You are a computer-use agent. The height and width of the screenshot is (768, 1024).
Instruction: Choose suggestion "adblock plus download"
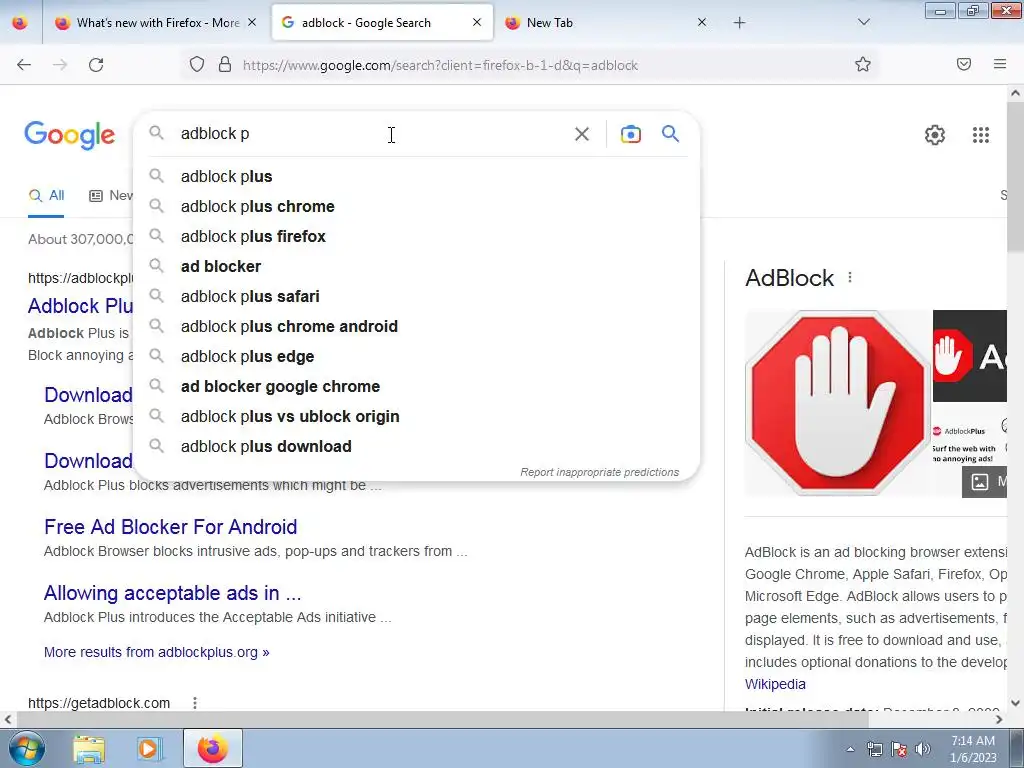[x=416, y=447]
